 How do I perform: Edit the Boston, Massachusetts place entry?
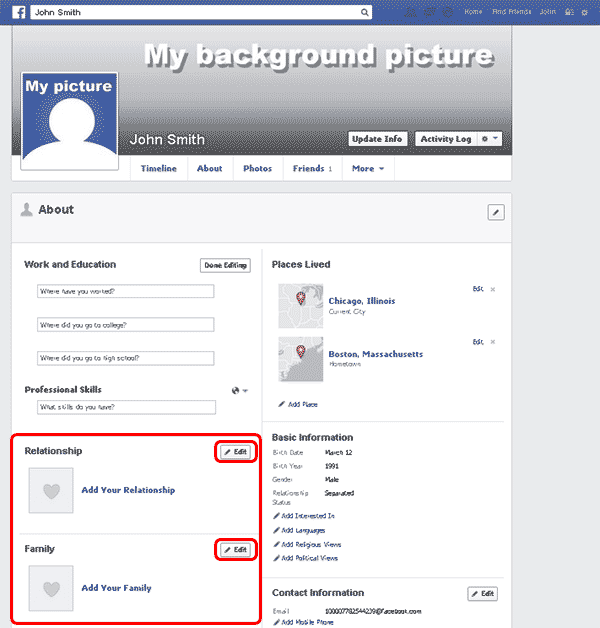pyautogui.click(x=478, y=342)
